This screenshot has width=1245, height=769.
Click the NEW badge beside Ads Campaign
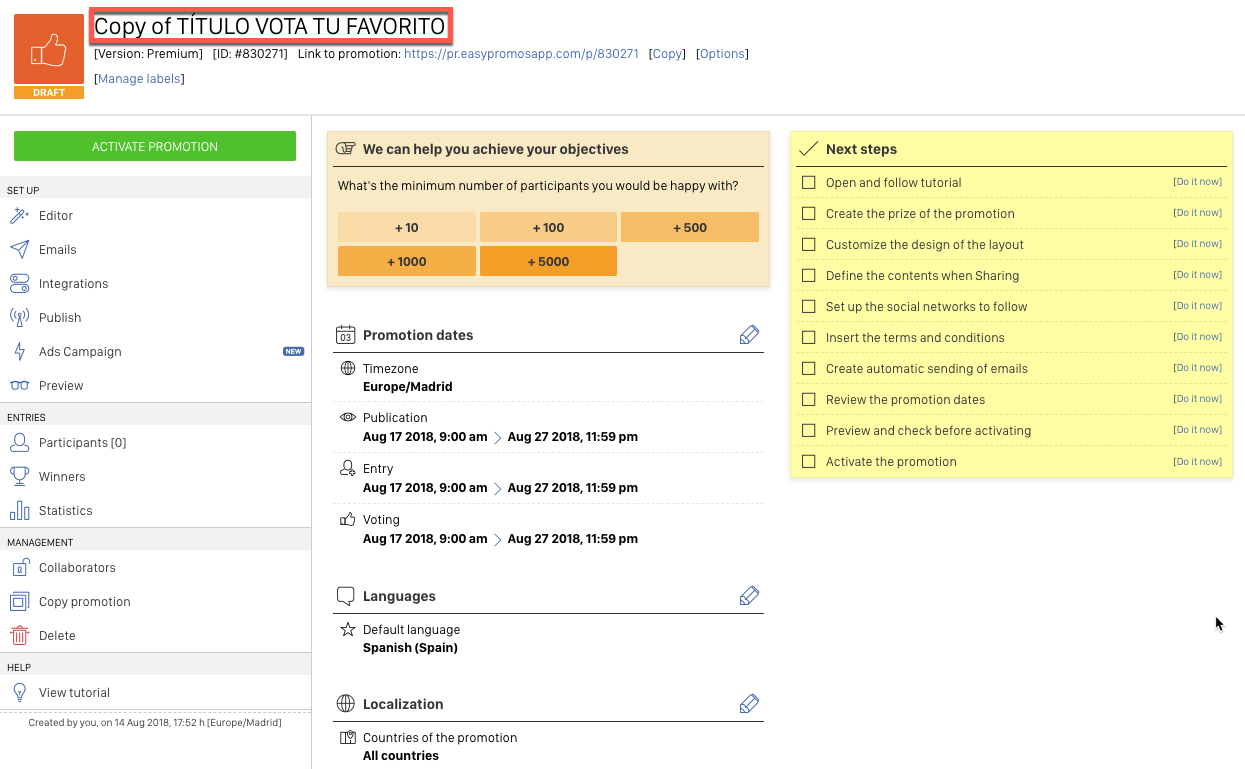[x=293, y=351]
